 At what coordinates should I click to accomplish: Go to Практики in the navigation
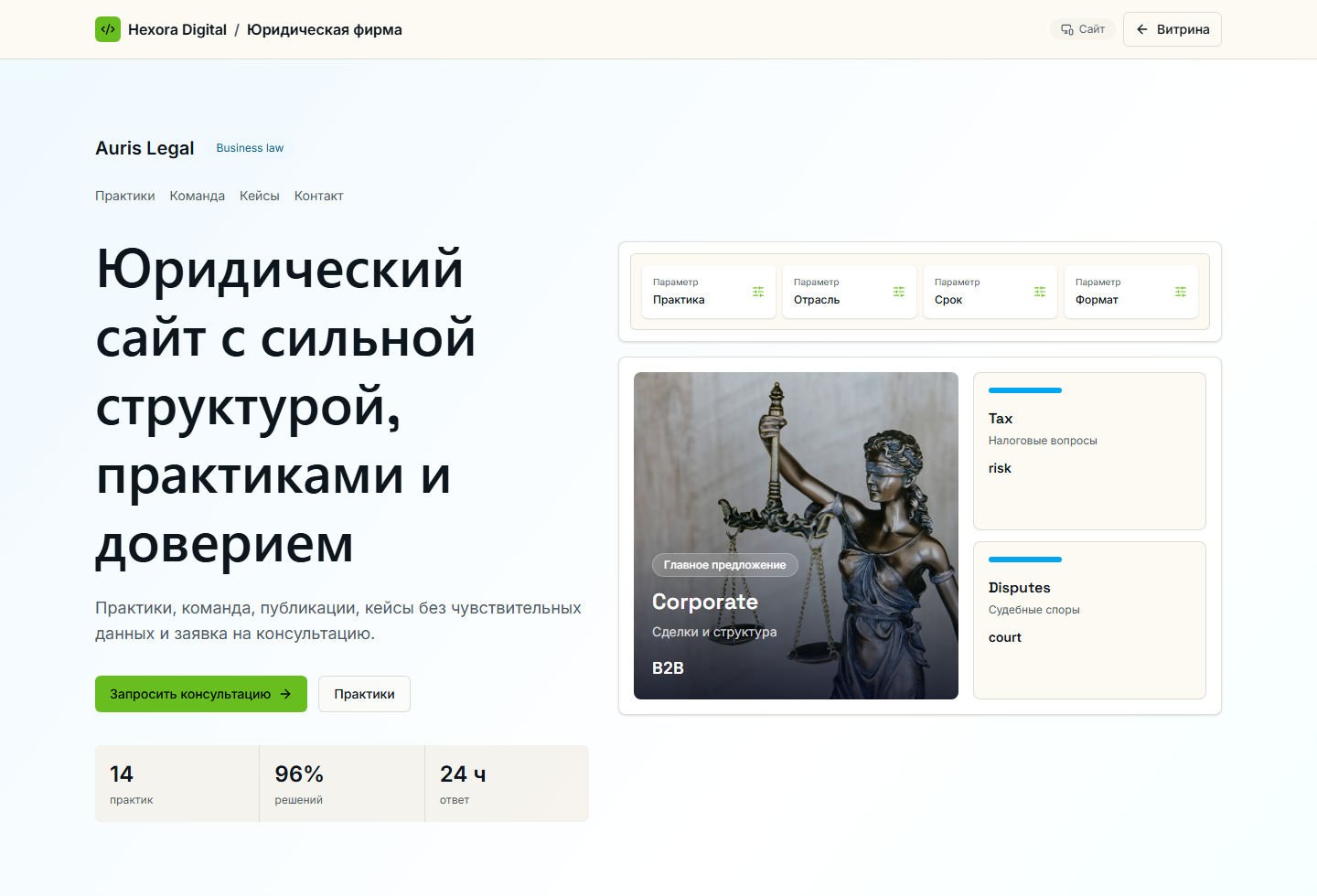pos(125,196)
